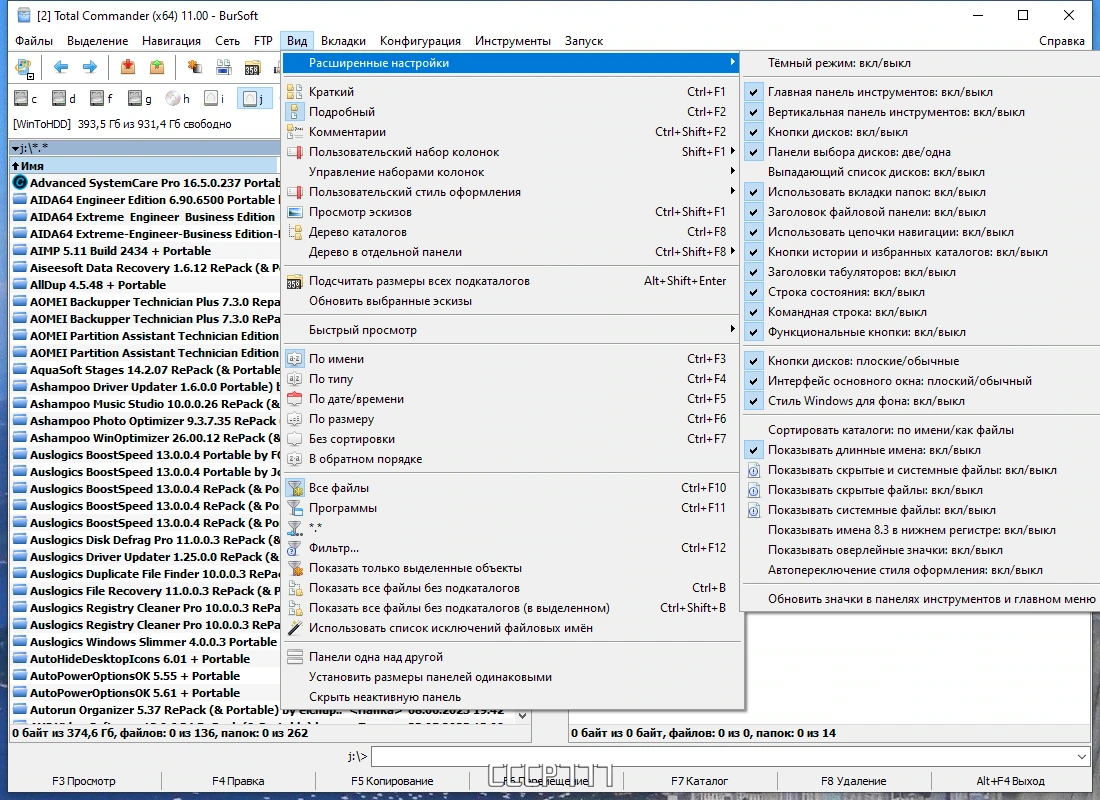The image size is (1100, 800).
Task: Open dropdown arrow on Windows toolbar icon
Action: pos(30,76)
